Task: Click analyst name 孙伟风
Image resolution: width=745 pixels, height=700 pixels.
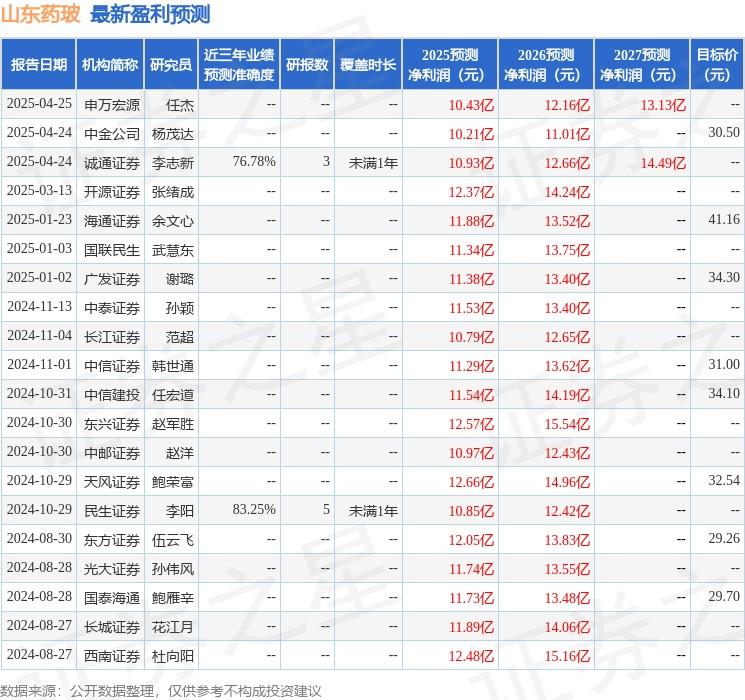Action: click(173, 568)
